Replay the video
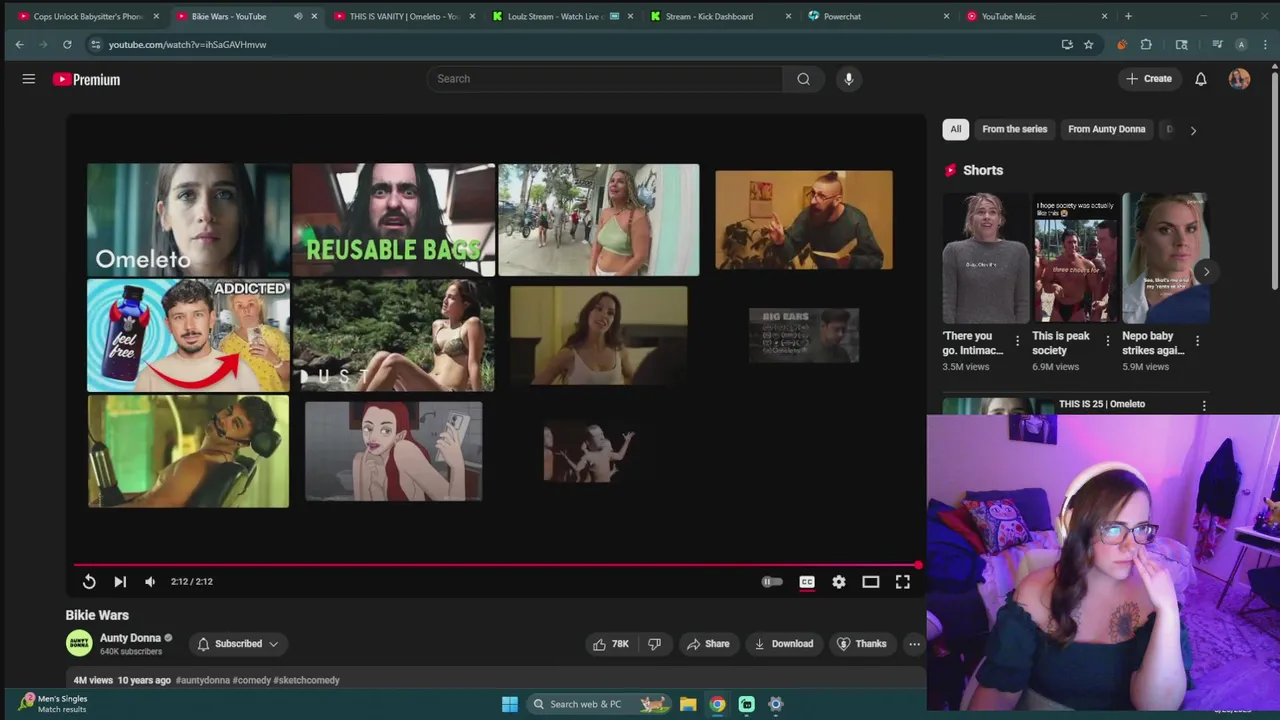1280x720 pixels. 89,582
